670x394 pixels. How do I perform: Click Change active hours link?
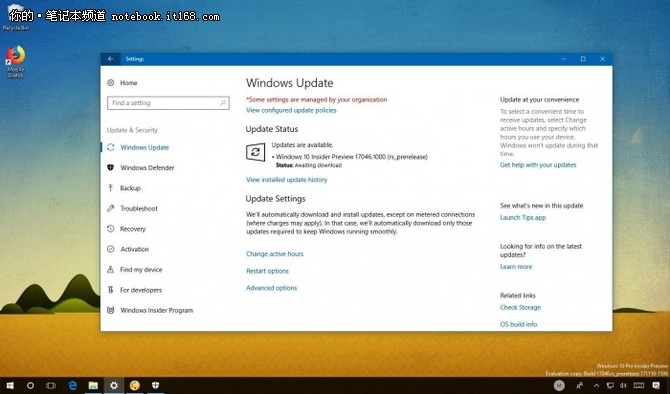(275, 254)
